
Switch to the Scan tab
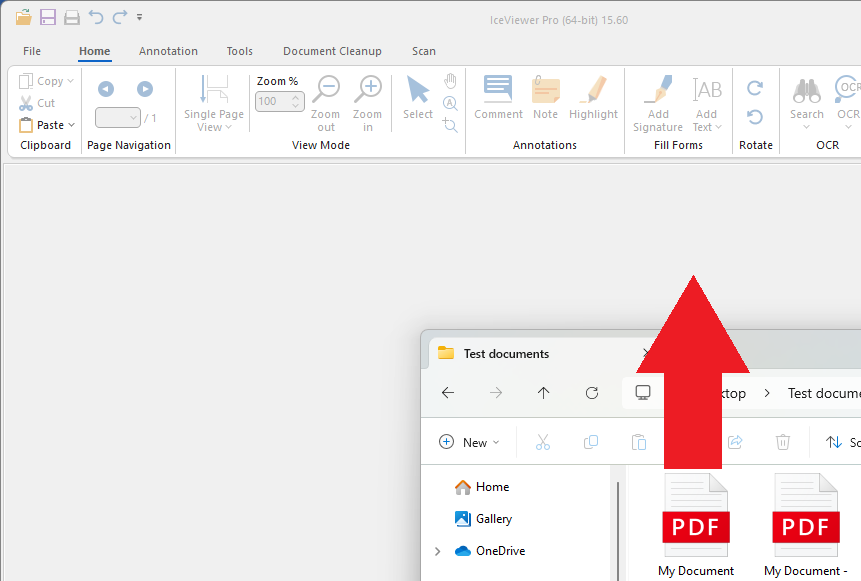coord(424,51)
